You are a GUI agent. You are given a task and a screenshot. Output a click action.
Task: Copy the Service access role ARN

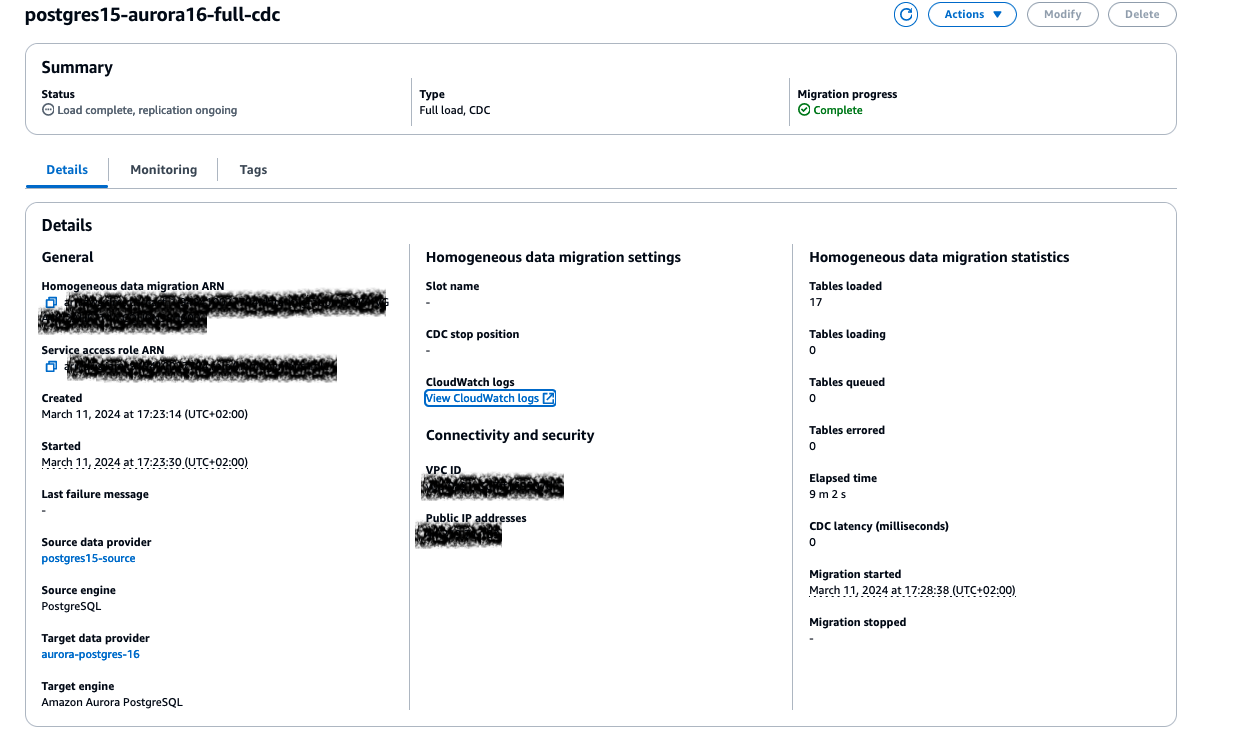(51, 366)
